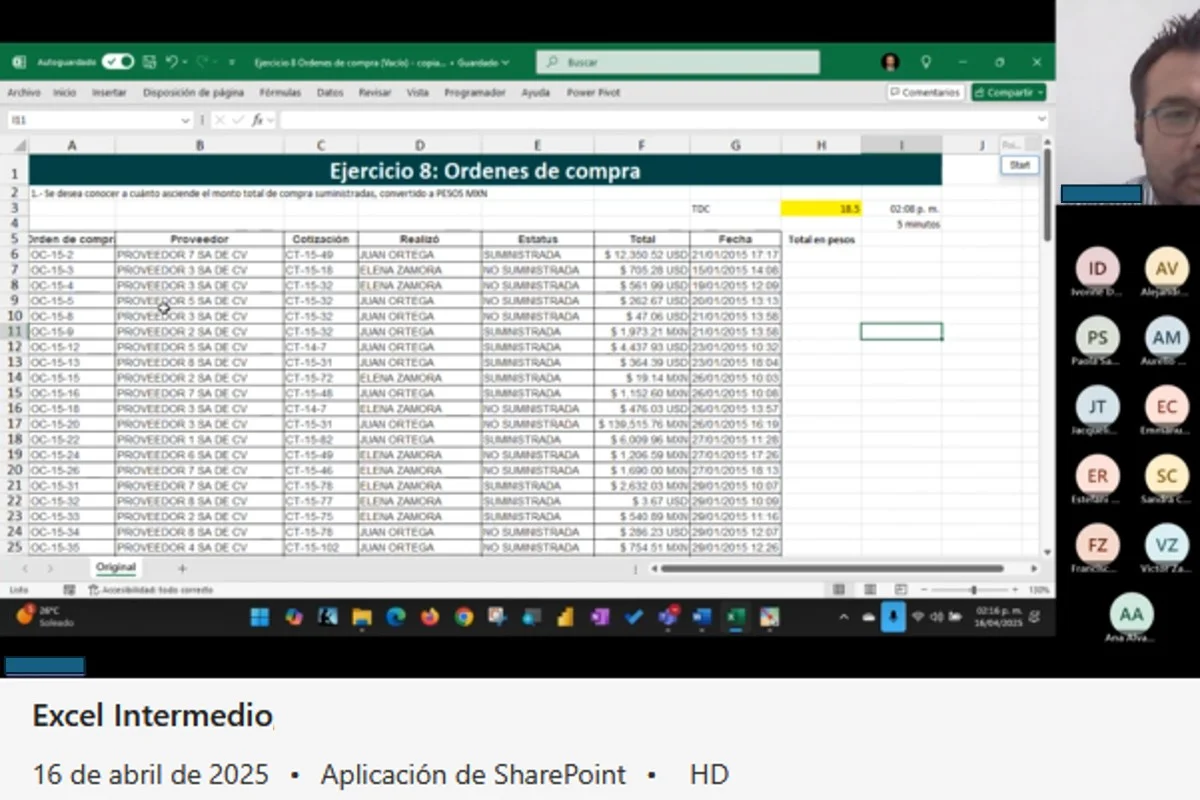Screen dimensions: 1200x800
Task: Click the Save icon in title bar
Action: (149, 62)
